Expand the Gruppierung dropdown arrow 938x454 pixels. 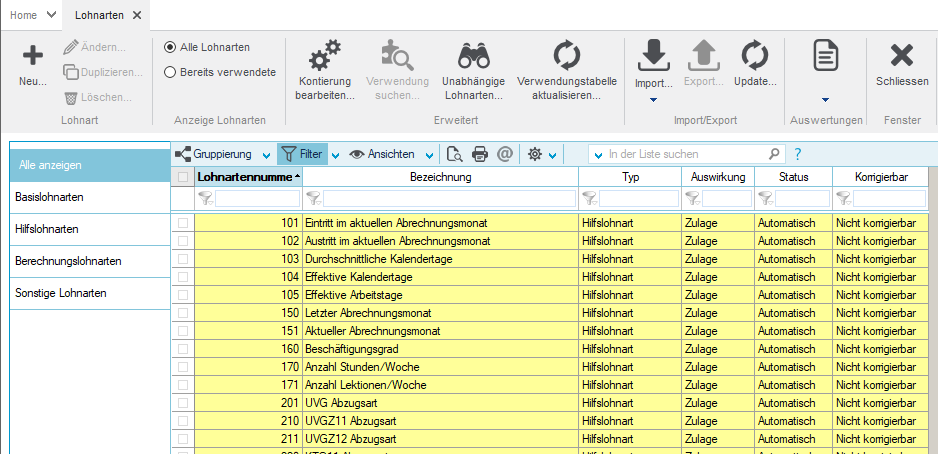[x=265, y=155]
